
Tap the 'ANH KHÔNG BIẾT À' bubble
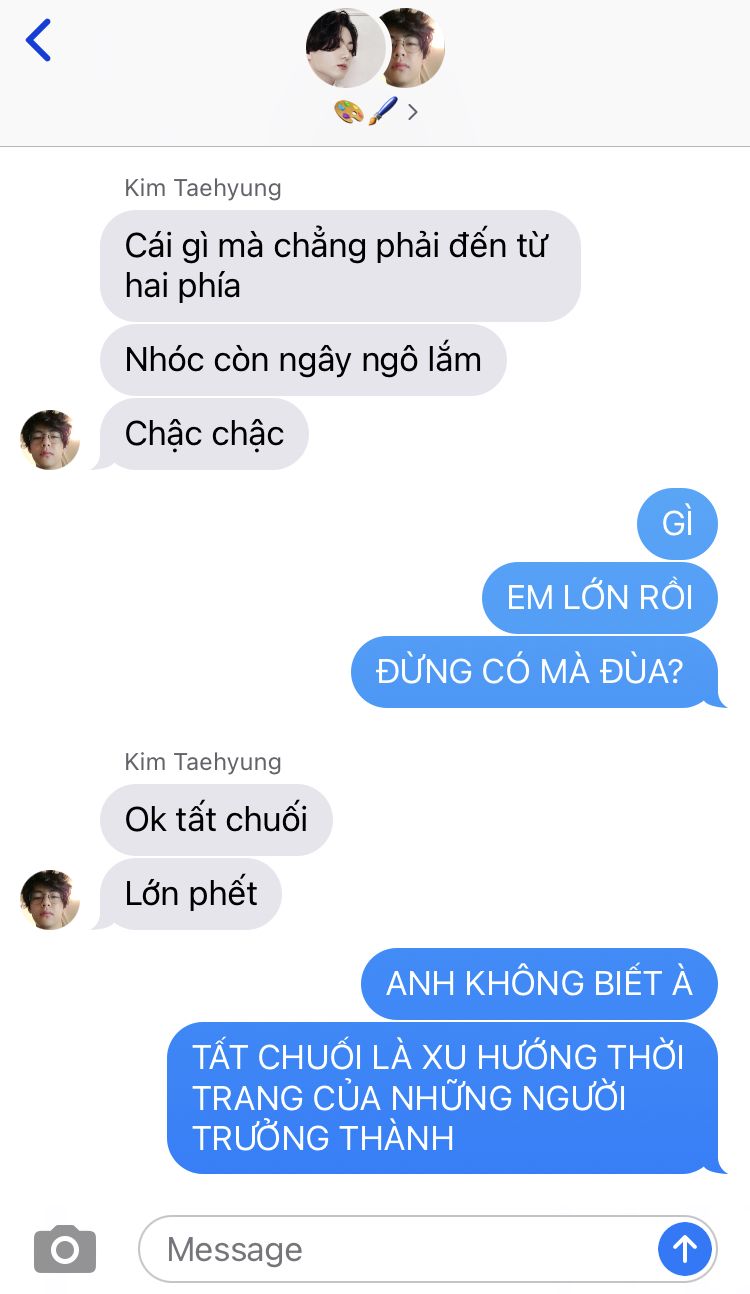coord(539,983)
